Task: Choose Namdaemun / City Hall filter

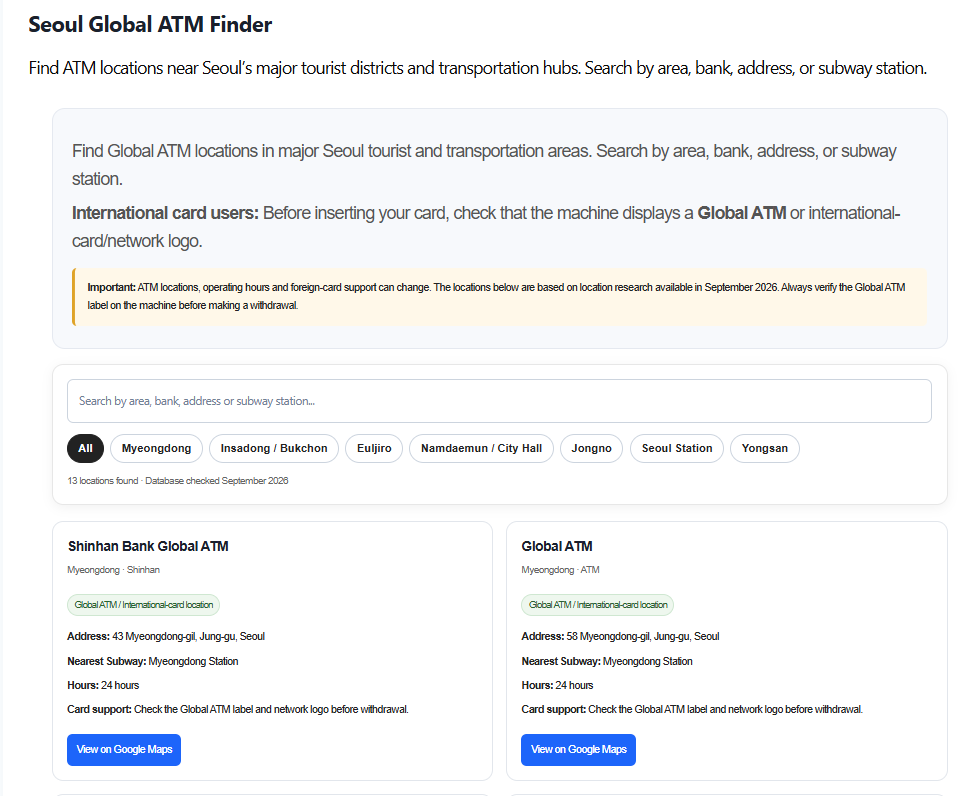Action: click(x=481, y=448)
